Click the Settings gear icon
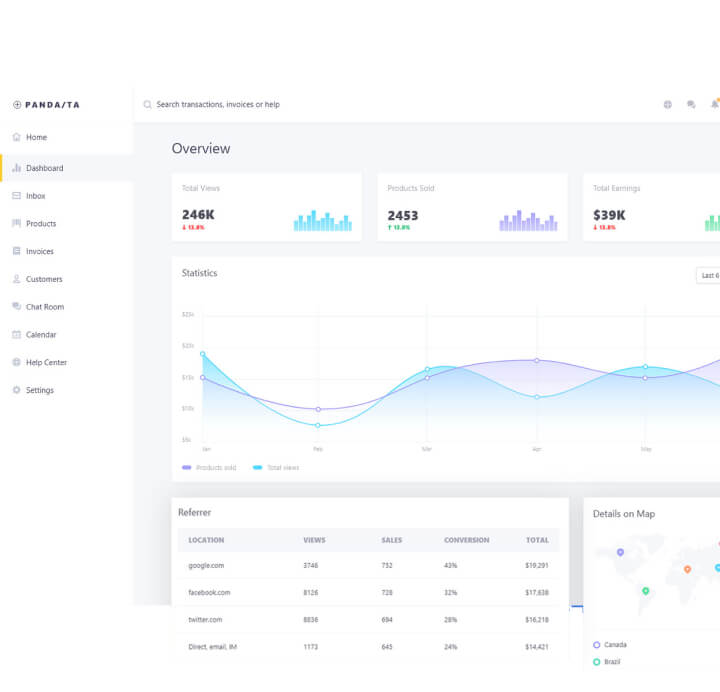720x692 pixels. (x=16, y=390)
